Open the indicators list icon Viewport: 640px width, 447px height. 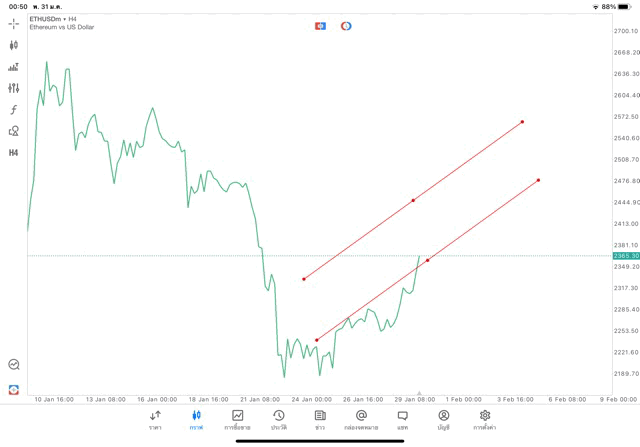(x=14, y=67)
